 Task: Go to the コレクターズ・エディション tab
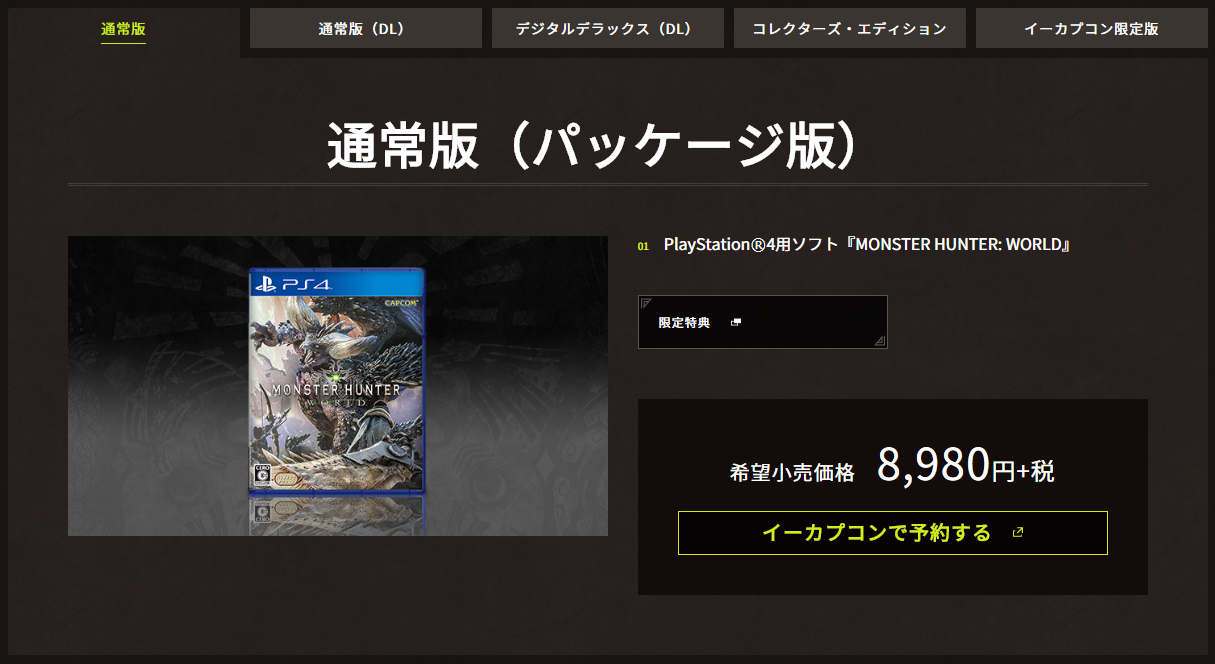[850, 28]
